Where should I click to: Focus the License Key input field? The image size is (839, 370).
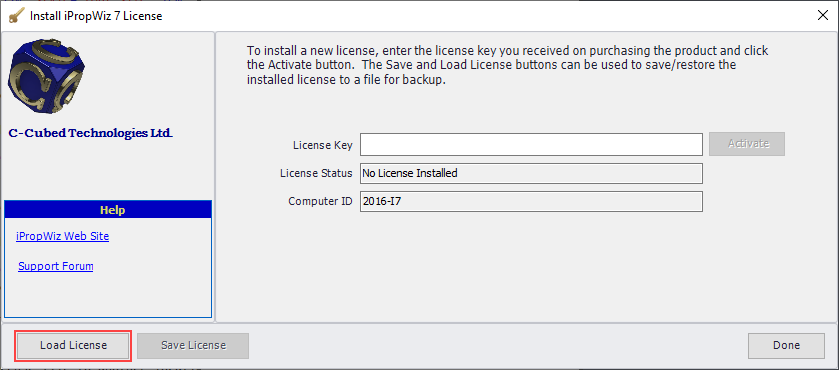tap(531, 144)
